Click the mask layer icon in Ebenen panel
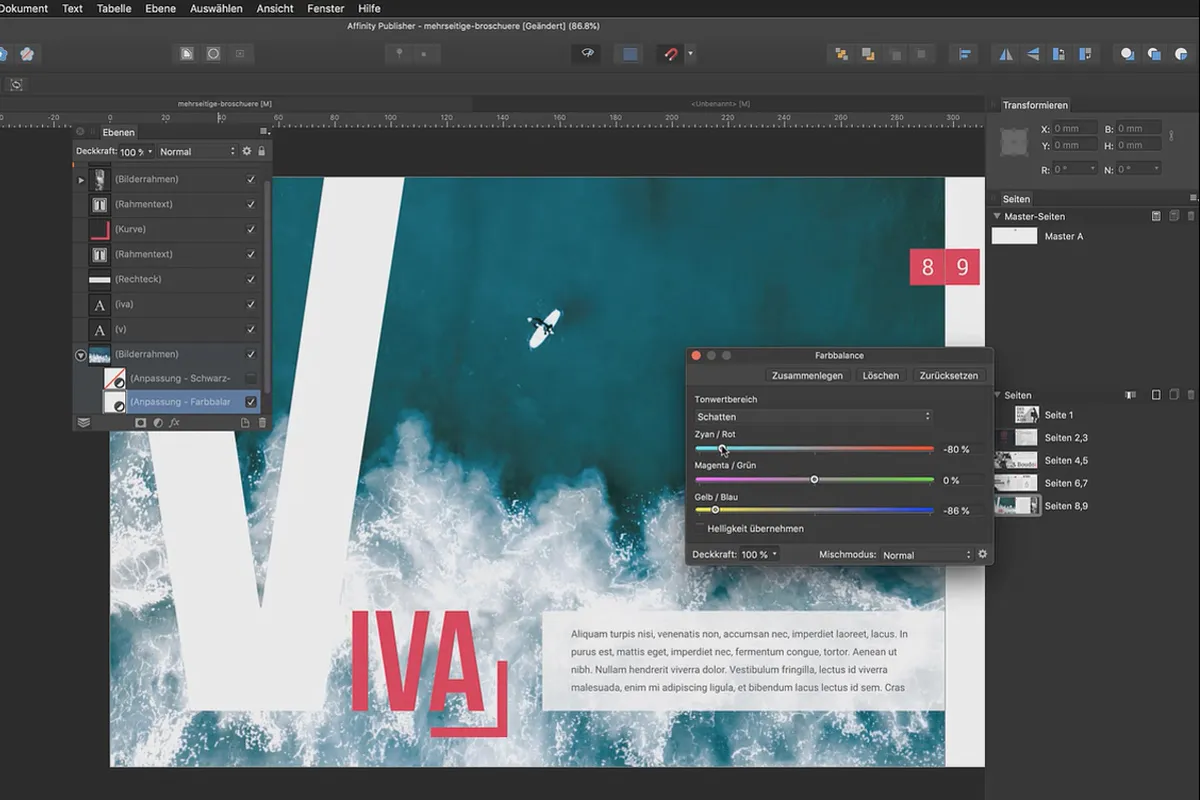 tap(141, 423)
